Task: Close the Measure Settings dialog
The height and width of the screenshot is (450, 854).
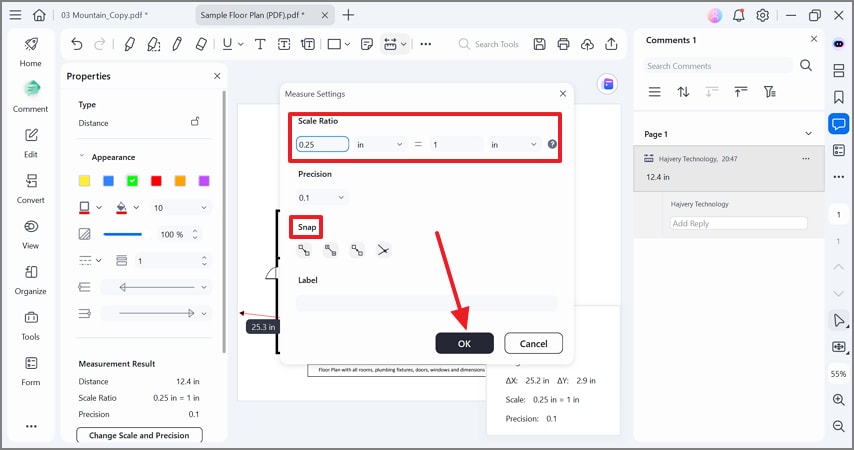Action: click(563, 94)
